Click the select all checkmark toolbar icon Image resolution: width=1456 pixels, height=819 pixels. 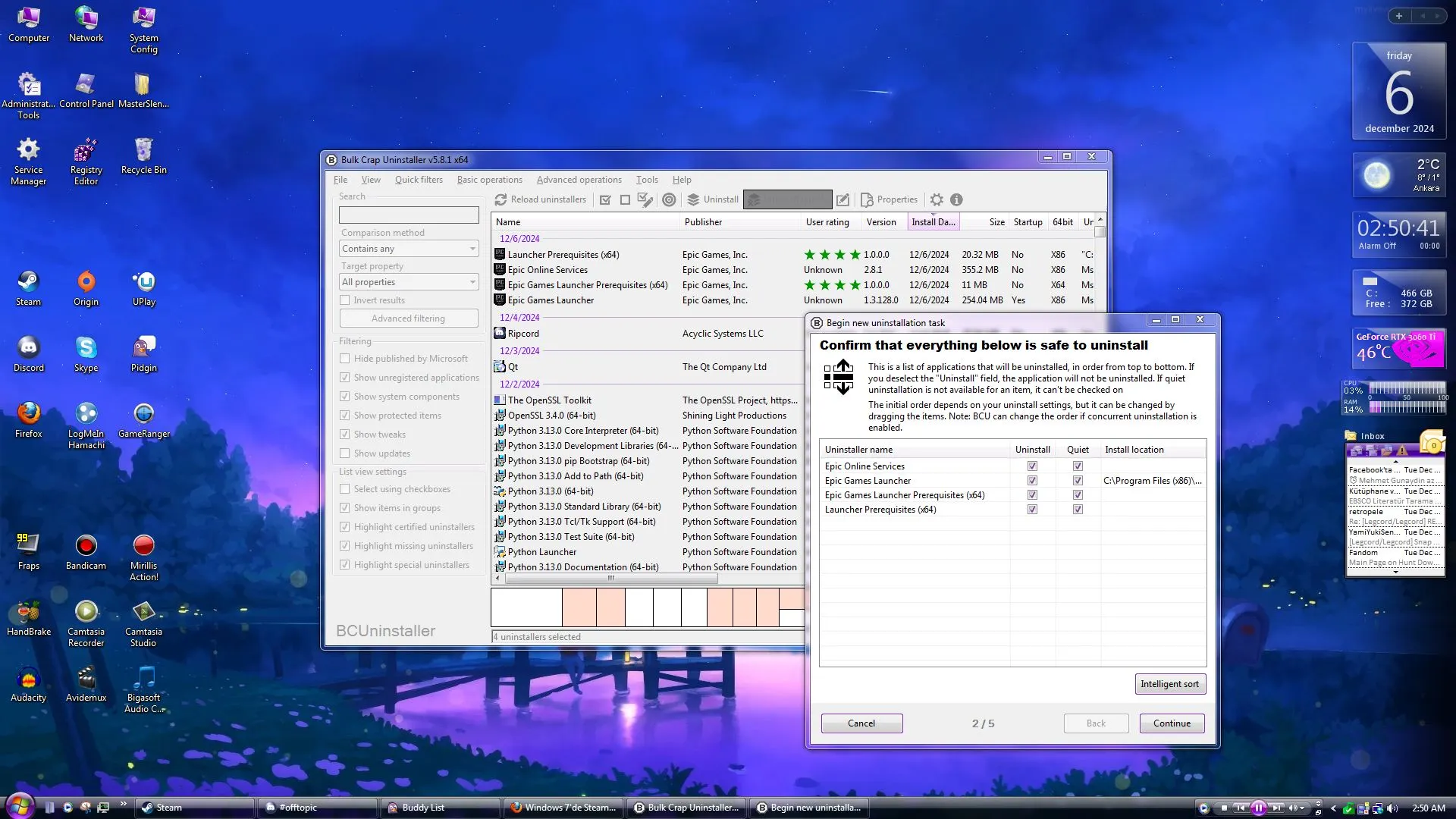(x=605, y=200)
